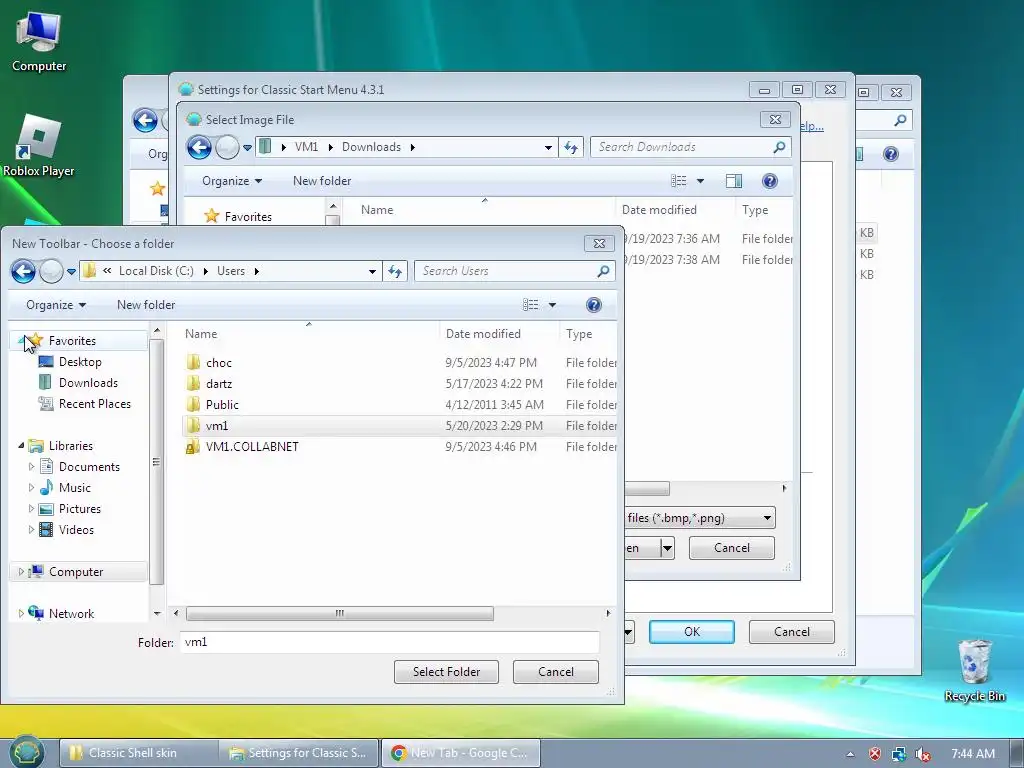Open address bar dropdown in New Toolbar dialog

pyautogui.click(x=372, y=271)
